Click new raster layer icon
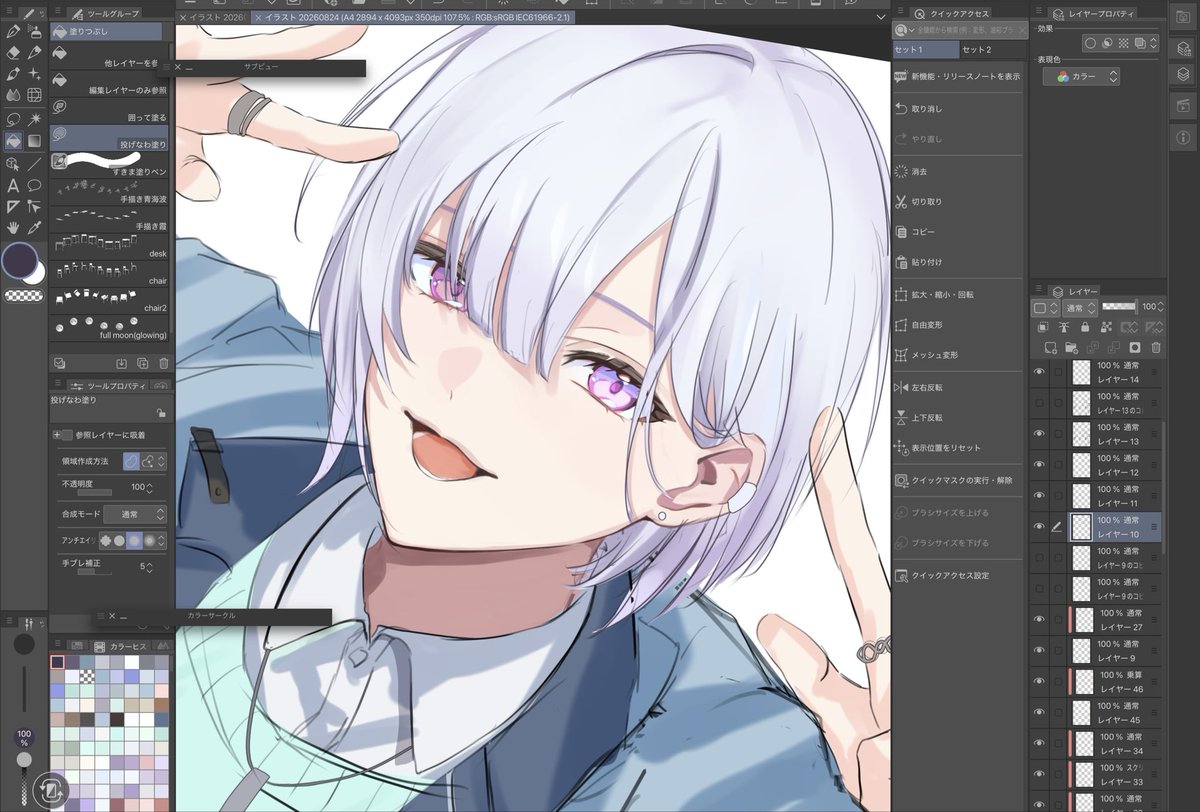The width and height of the screenshot is (1200, 812). pos(1050,347)
